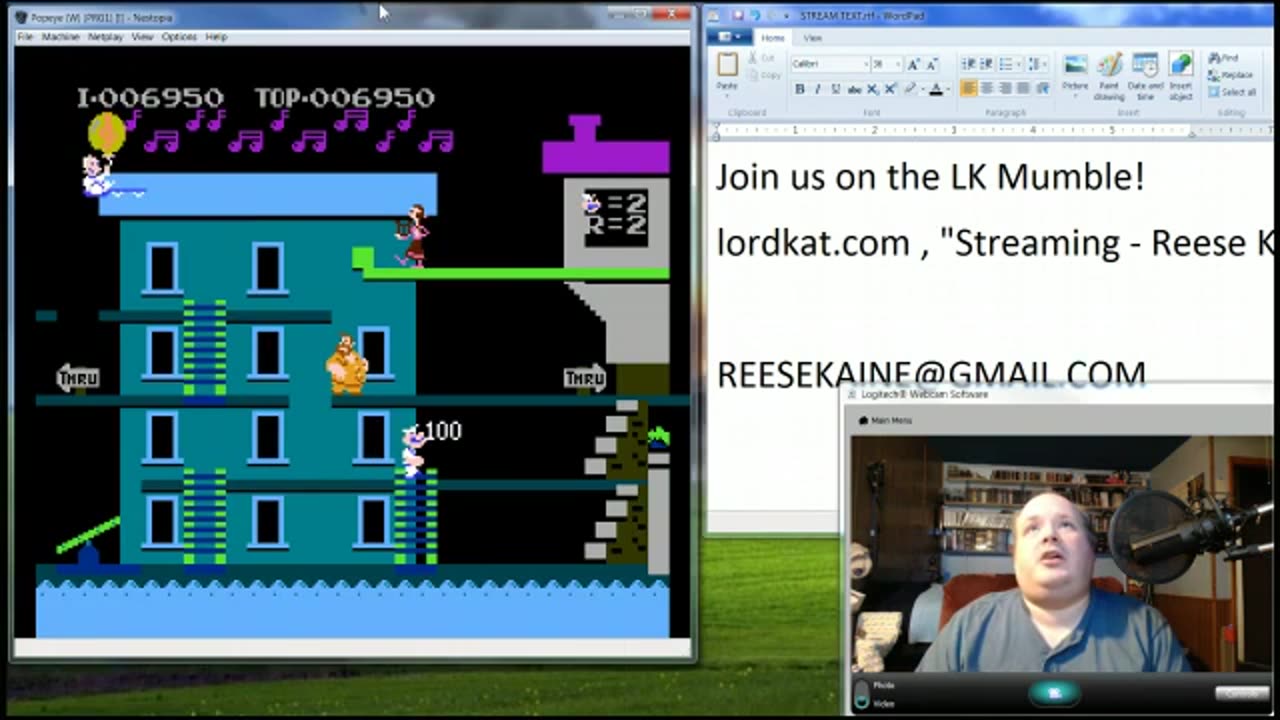Click the Increase indent icon
The height and width of the screenshot is (720, 1280).
click(986, 64)
